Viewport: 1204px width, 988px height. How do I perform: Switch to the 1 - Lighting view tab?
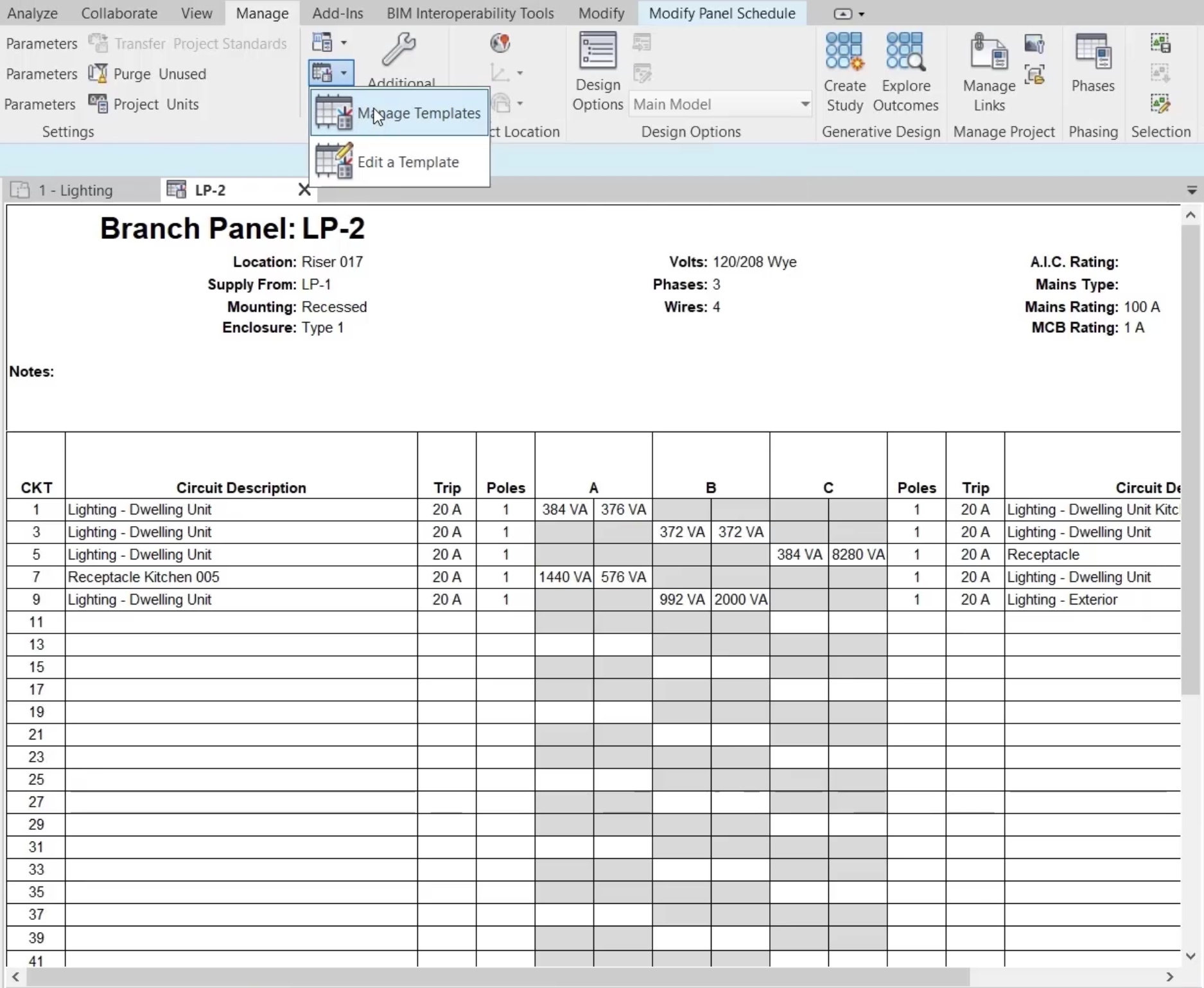tap(75, 190)
